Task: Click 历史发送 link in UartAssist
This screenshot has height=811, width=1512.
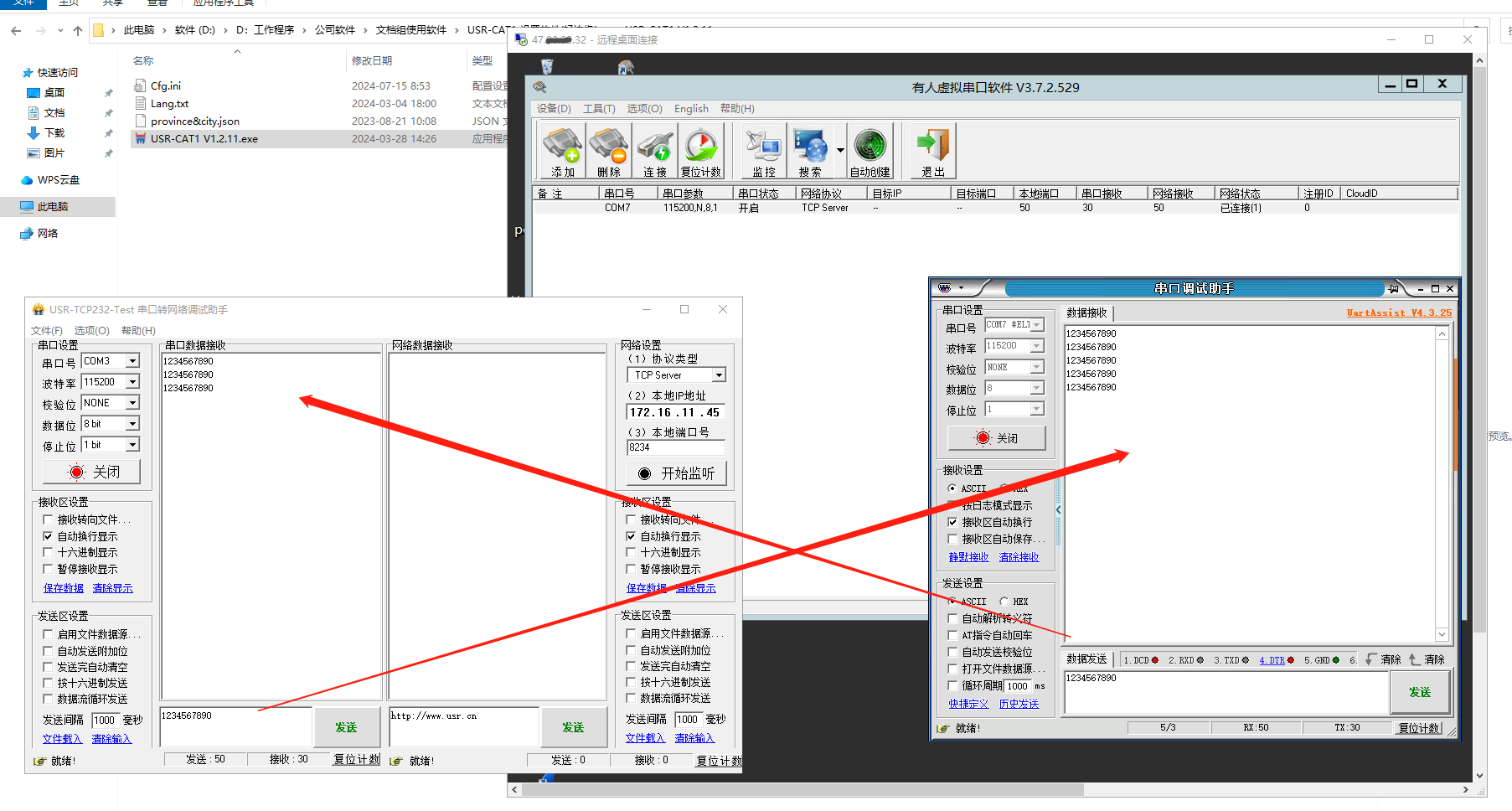Action: 1019,704
